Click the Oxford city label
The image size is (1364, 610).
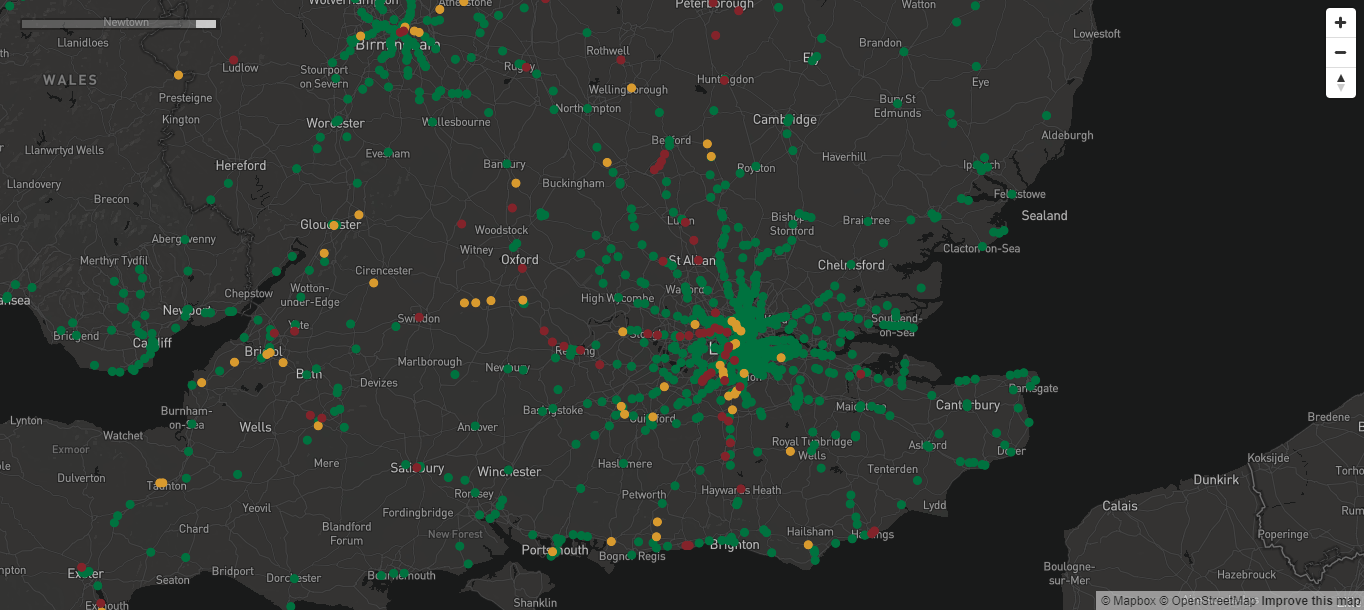520,259
